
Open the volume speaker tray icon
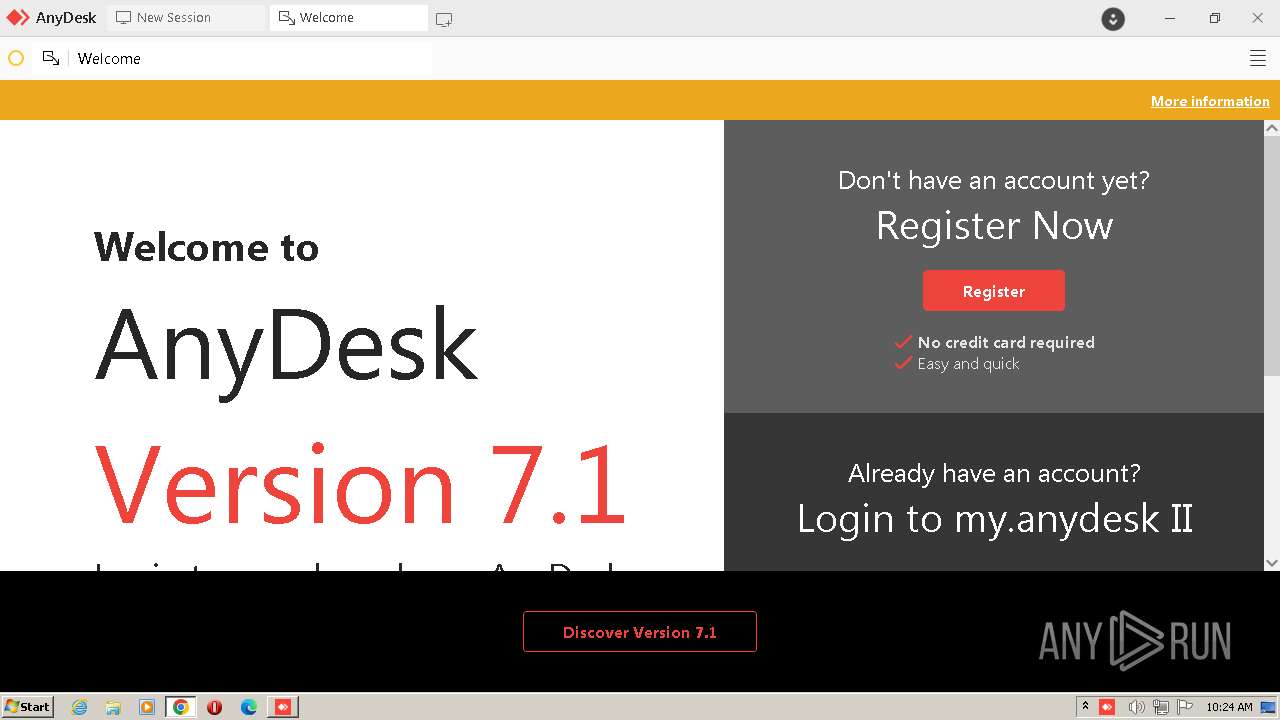click(x=1136, y=707)
